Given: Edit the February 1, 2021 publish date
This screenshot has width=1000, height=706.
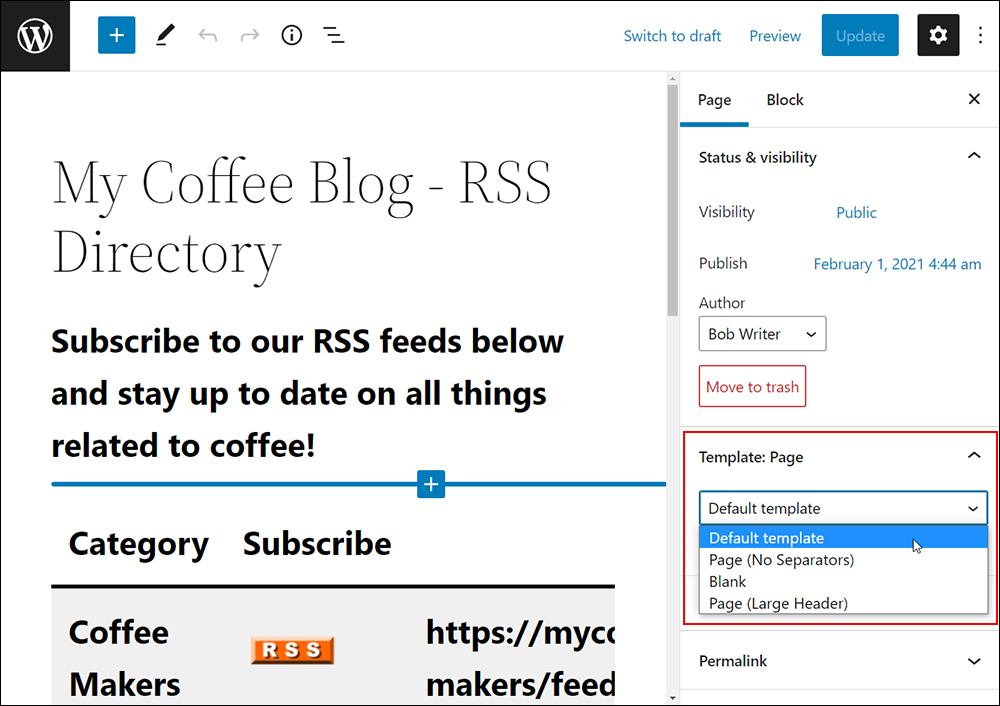Looking at the screenshot, I should [x=897, y=264].
